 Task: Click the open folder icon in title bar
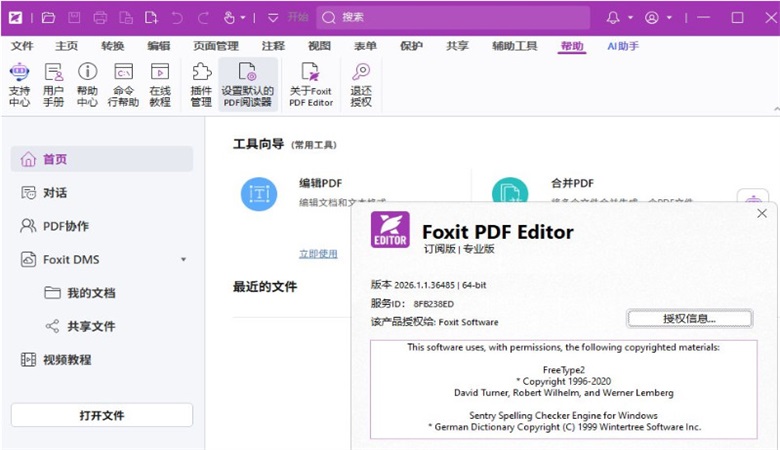[x=48, y=18]
